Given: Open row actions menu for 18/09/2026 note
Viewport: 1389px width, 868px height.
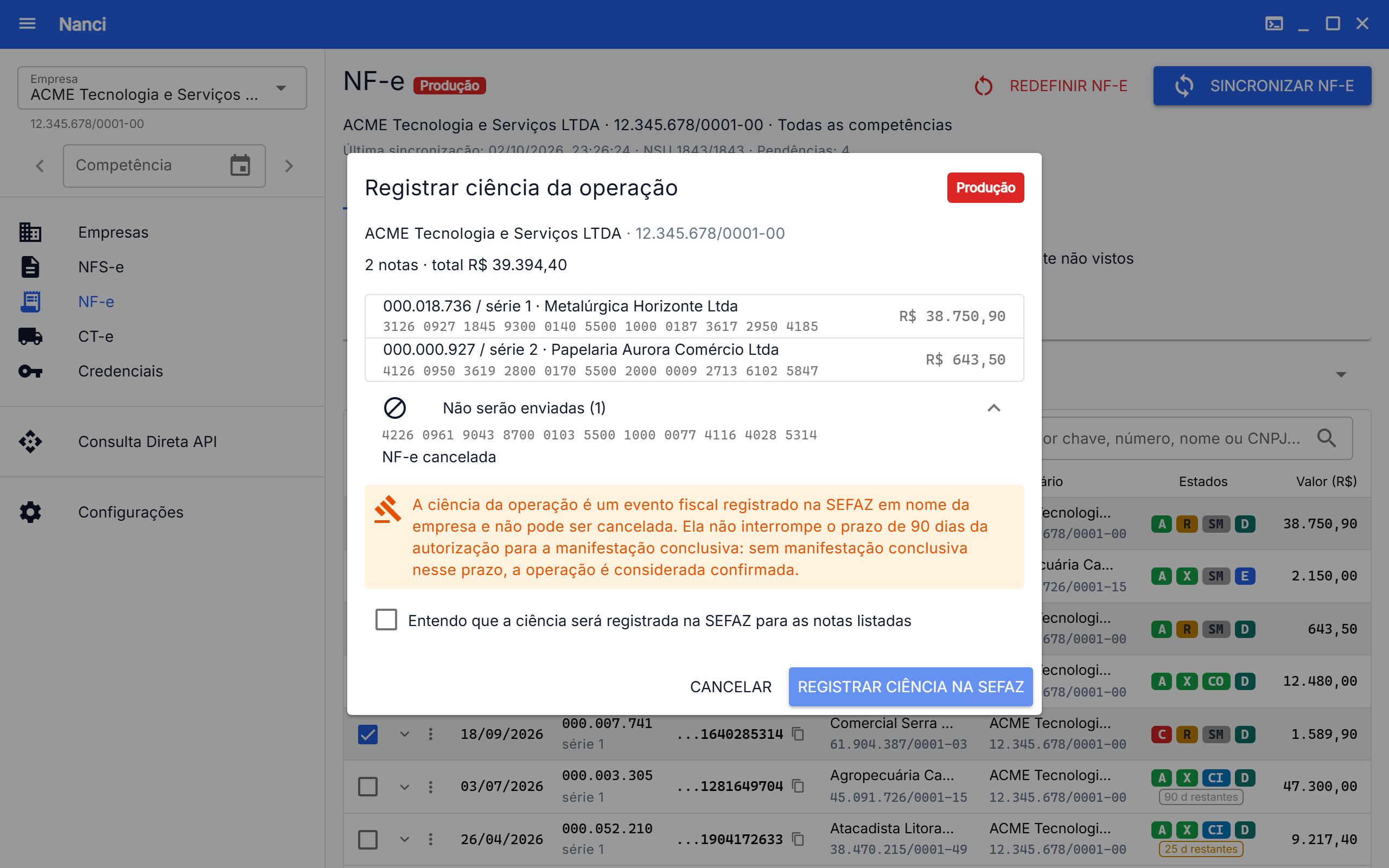Looking at the screenshot, I should pyautogui.click(x=430, y=733).
